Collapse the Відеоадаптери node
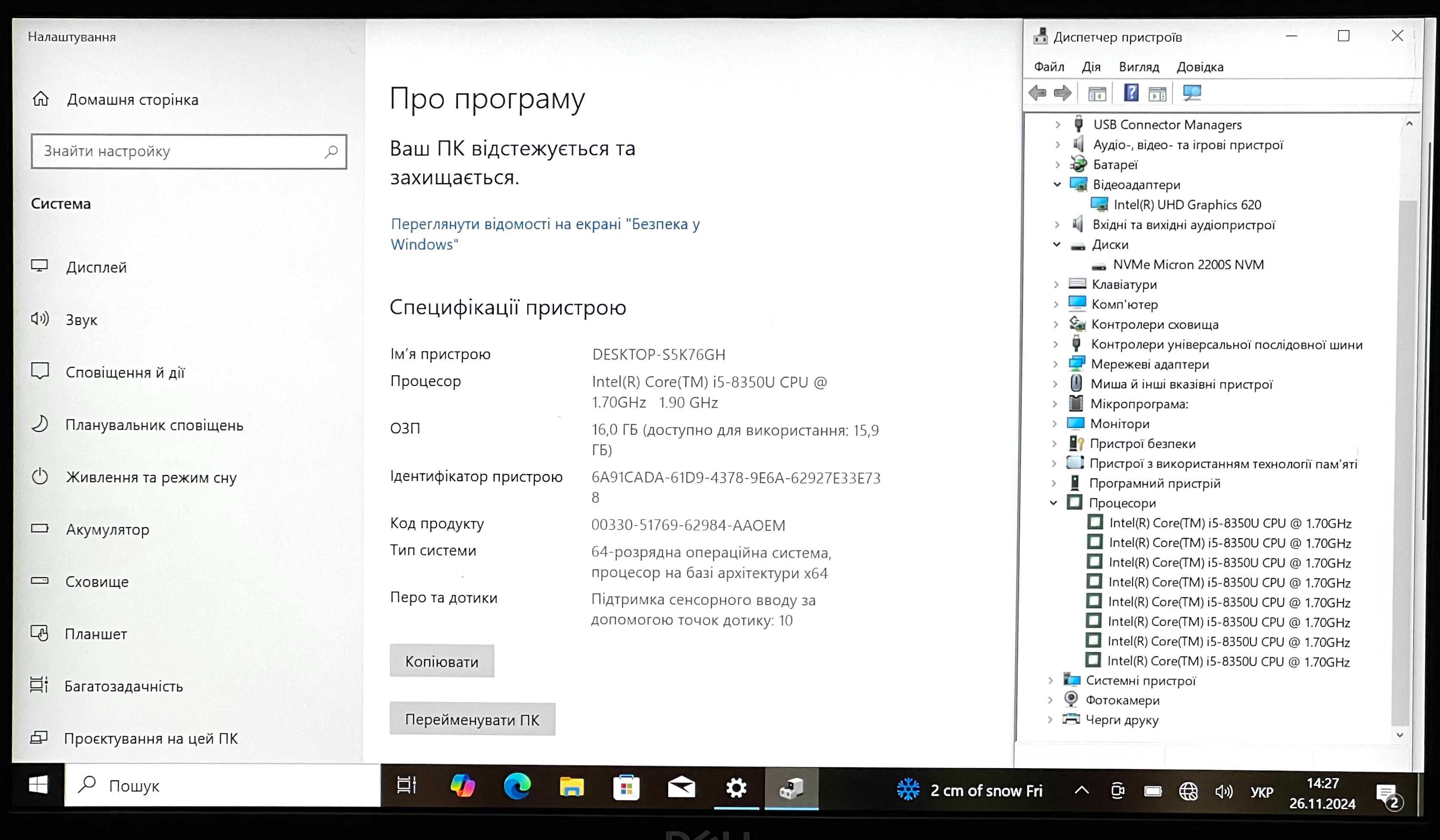1440x840 pixels. pos(1057,185)
